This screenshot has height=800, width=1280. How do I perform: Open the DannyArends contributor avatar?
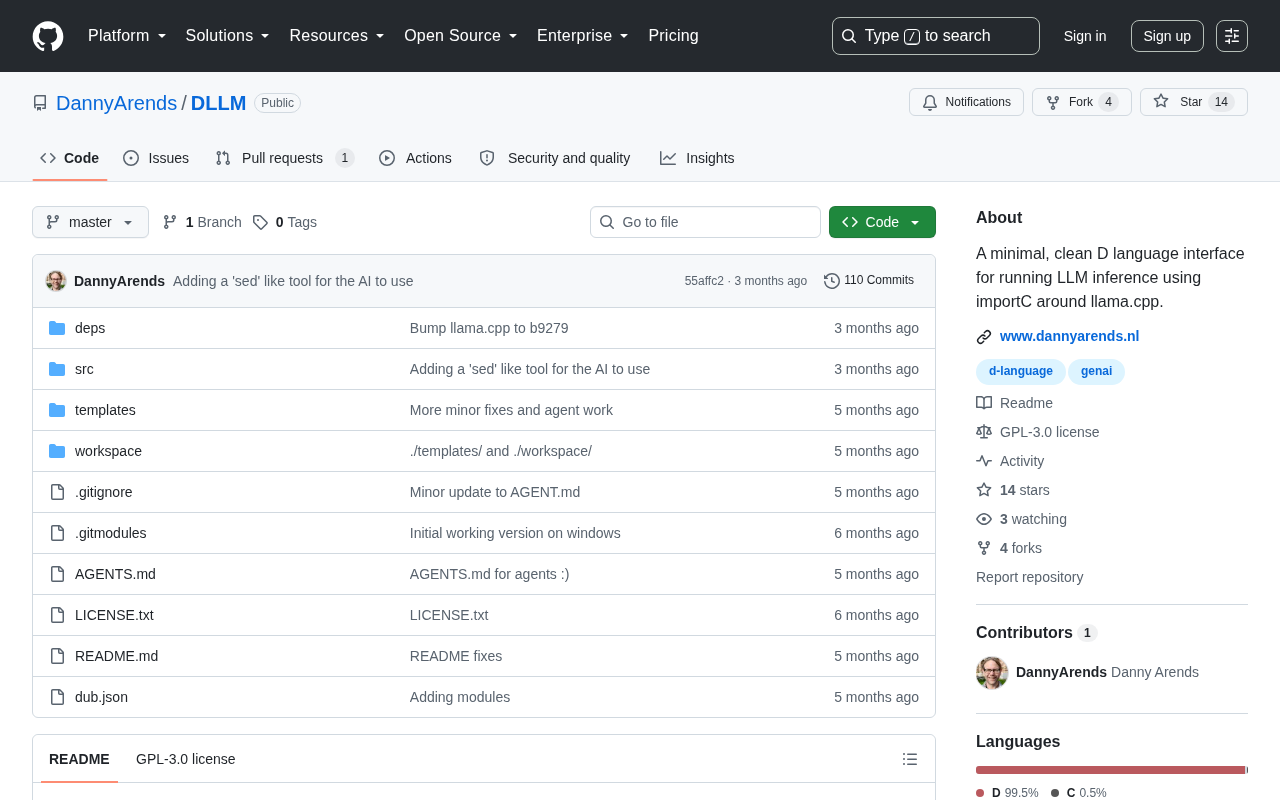pos(992,673)
